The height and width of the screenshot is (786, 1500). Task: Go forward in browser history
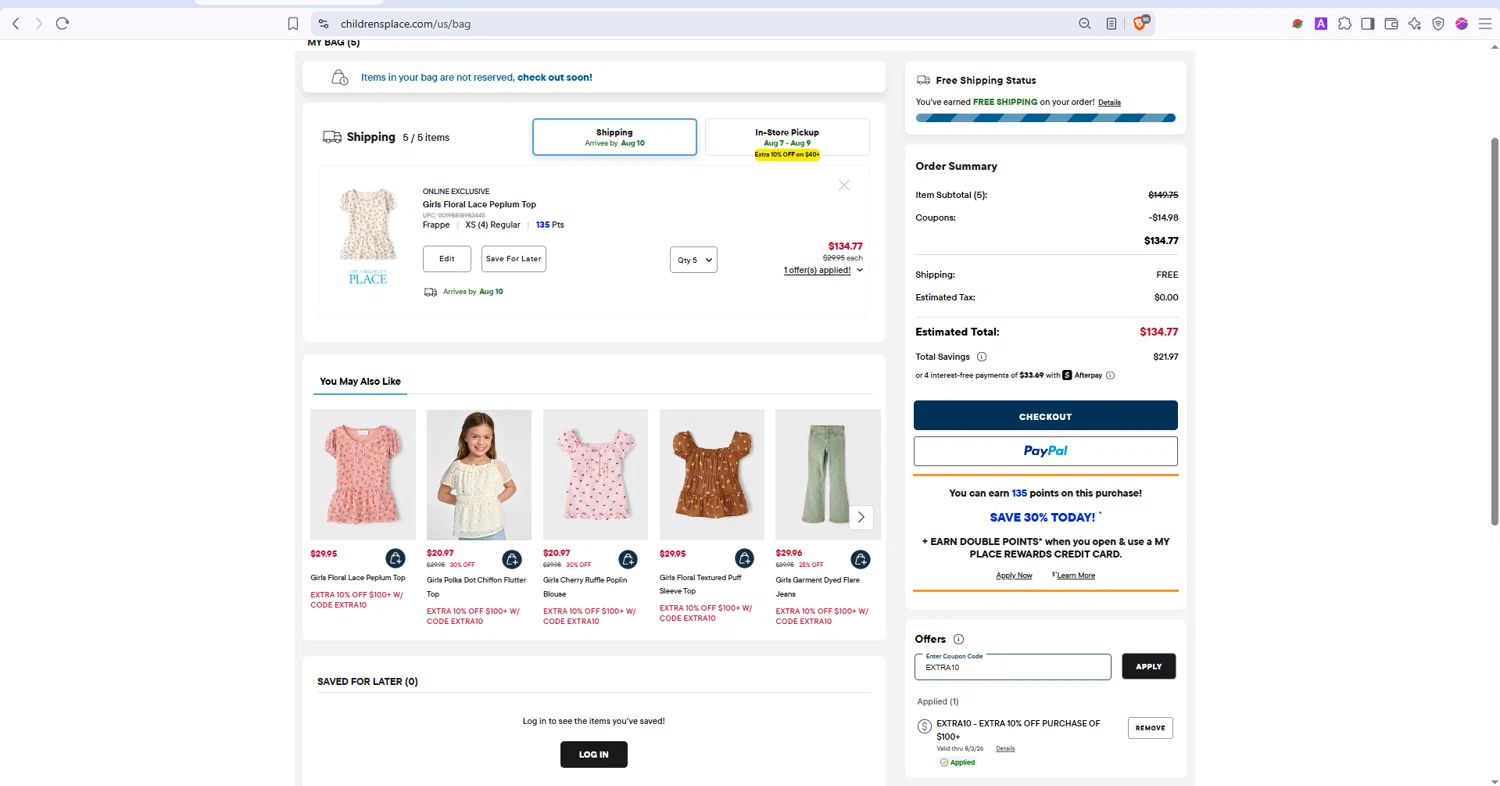click(x=39, y=23)
